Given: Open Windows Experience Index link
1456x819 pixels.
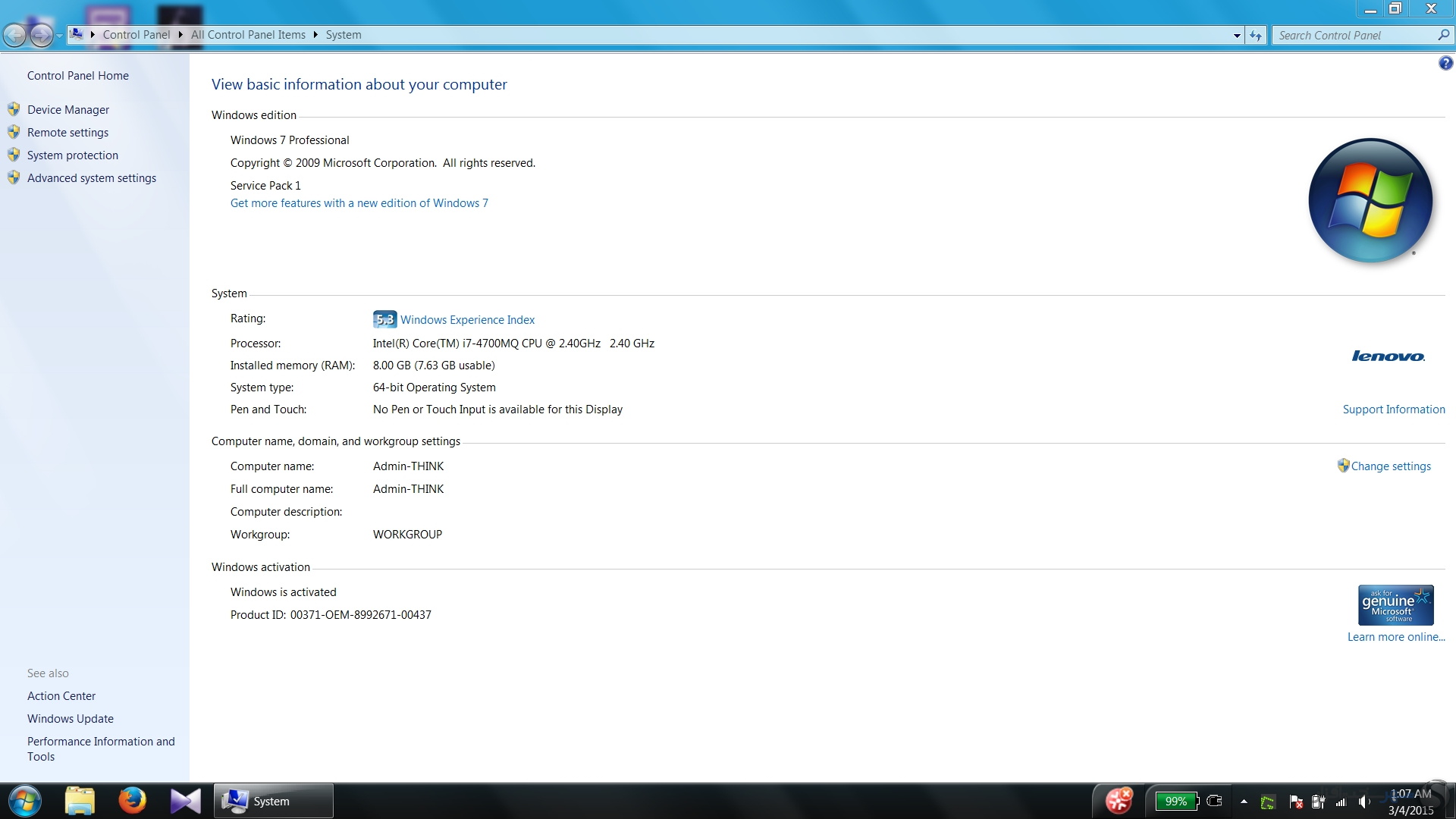Looking at the screenshot, I should pos(467,320).
